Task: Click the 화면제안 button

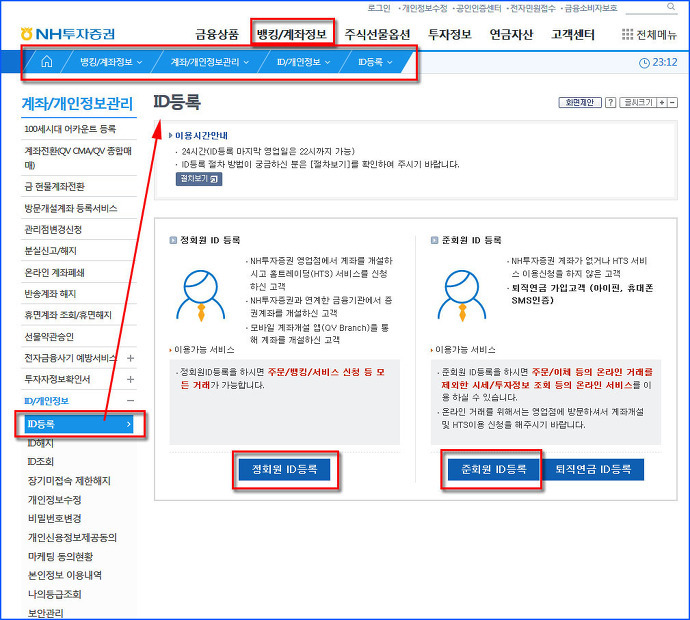Action: tap(580, 103)
